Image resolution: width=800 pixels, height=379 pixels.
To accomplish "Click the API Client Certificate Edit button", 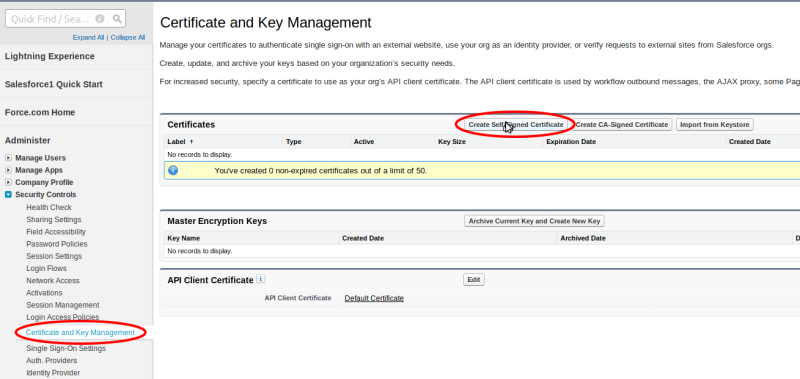I will [x=473, y=280].
